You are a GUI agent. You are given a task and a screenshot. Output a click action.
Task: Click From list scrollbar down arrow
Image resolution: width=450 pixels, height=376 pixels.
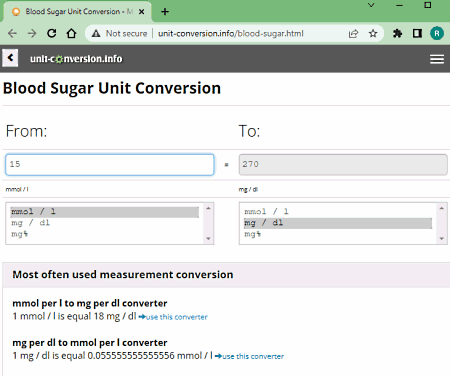[208, 238]
